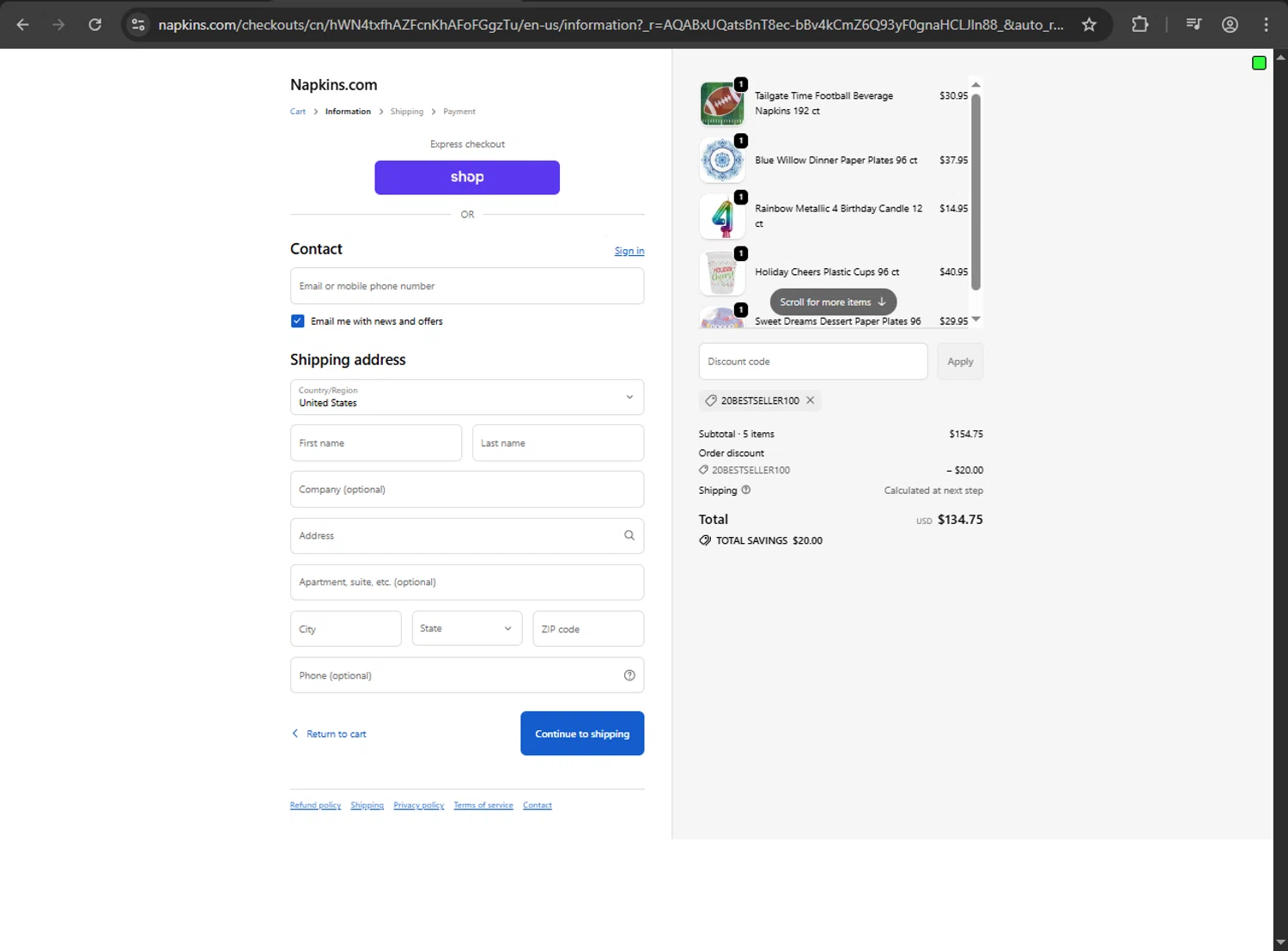Focus the Apartment, suite field

(x=467, y=582)
